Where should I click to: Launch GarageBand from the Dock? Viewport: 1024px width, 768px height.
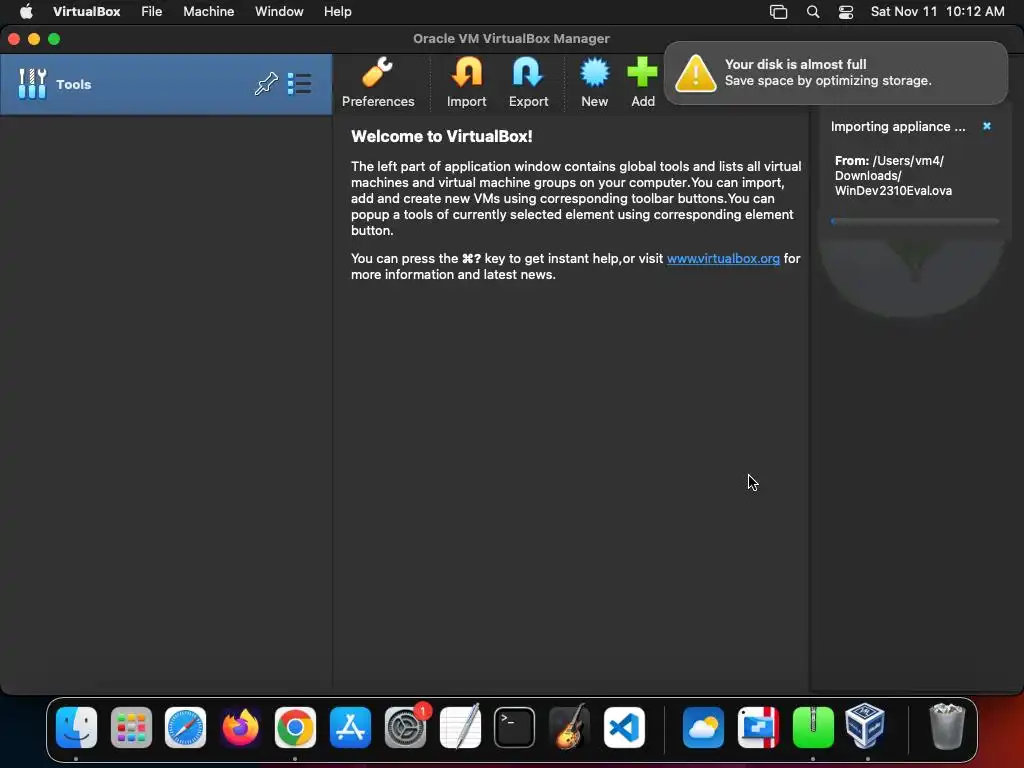point(569,727)
